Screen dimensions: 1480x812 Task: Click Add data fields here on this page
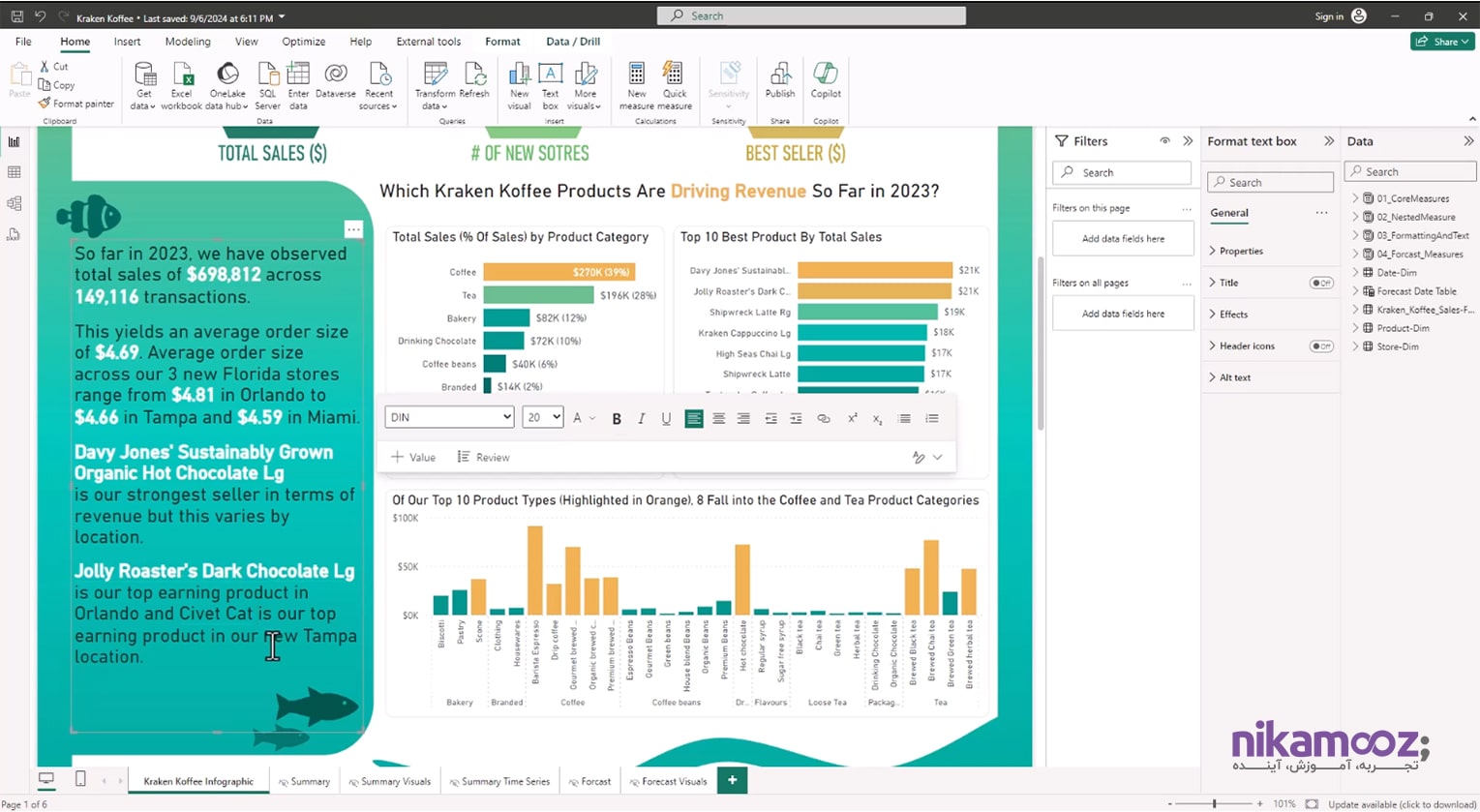pos(1123,238)
